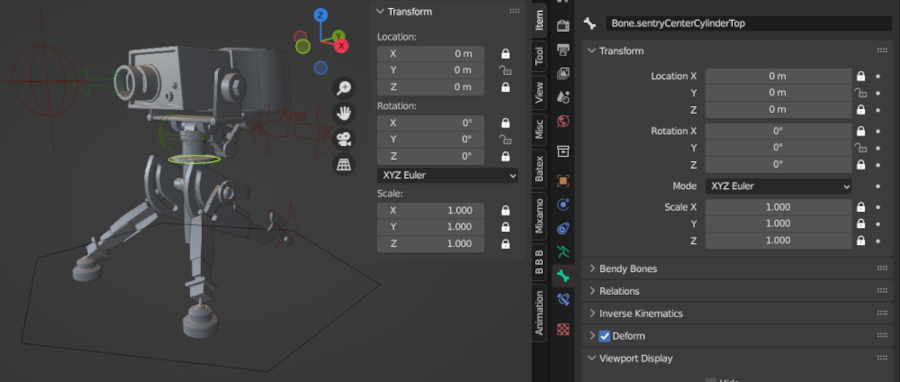The height and width of the screenshot is (382, 900).
Task: Click the red X axis gizmo ball
Action: pos(342,46)
